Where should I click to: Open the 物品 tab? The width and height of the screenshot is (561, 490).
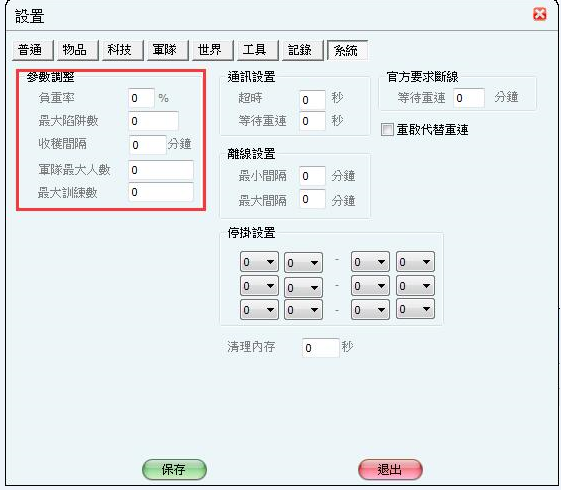coord(78,50)
